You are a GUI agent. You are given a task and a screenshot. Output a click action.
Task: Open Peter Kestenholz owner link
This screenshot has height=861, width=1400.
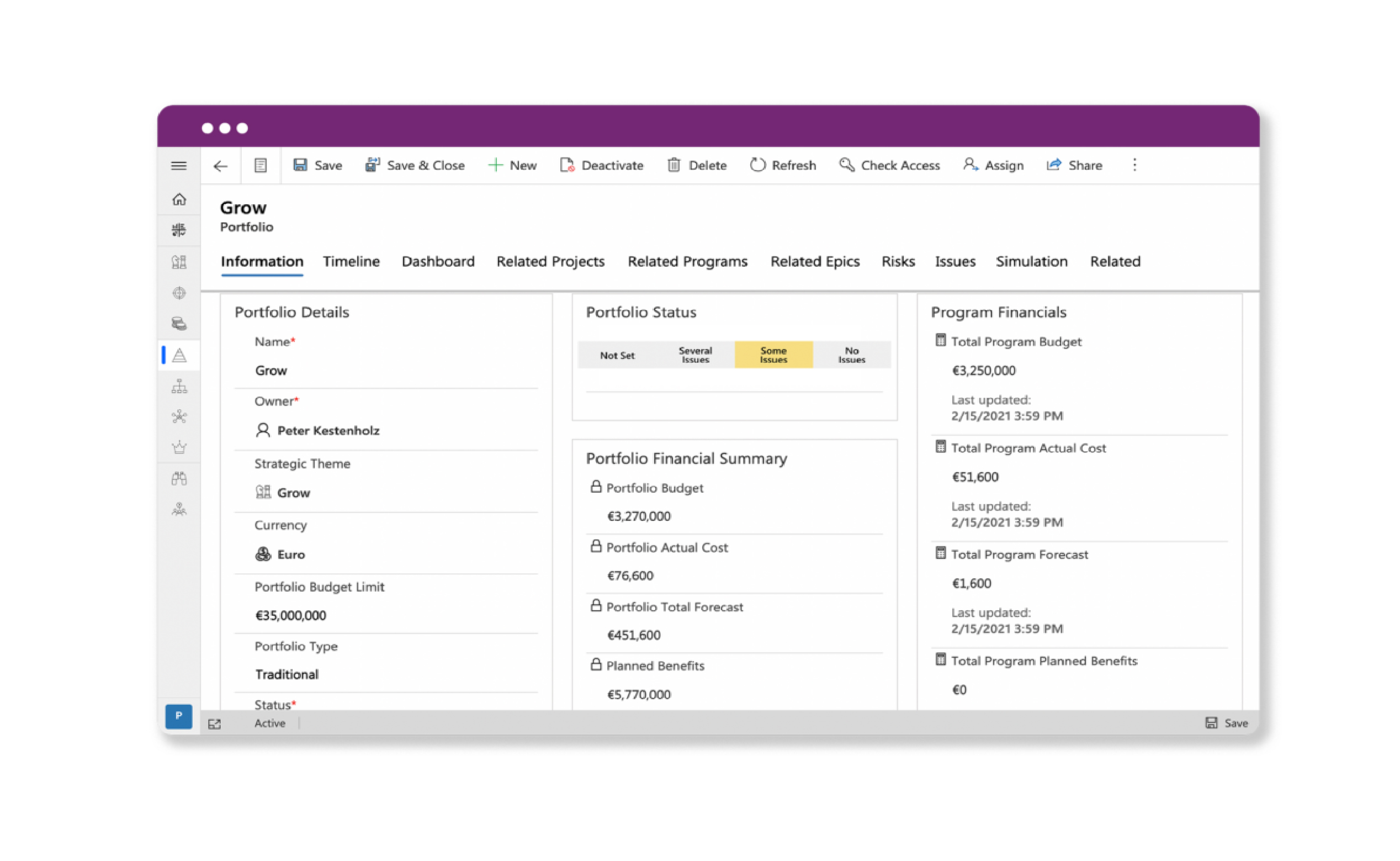click(328, 431)
